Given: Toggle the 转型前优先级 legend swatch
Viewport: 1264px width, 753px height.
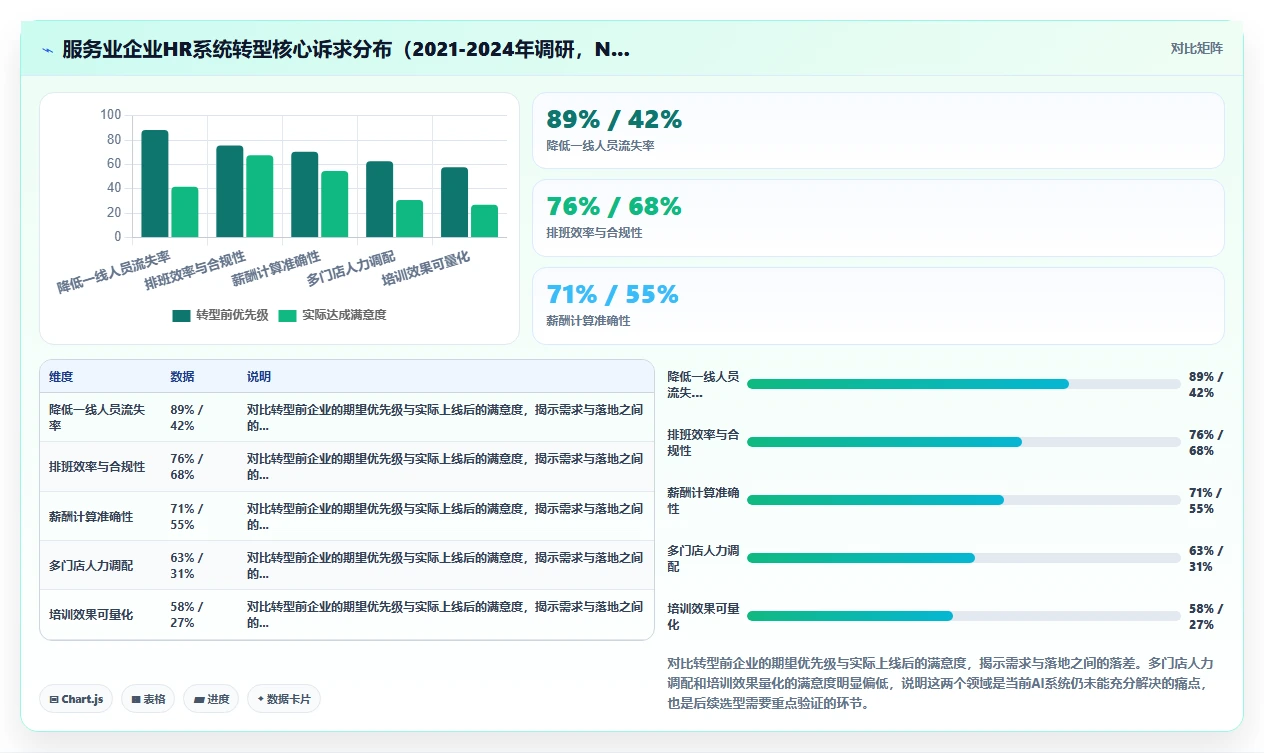Looking at the screenshot, I should tap(181, 315).
